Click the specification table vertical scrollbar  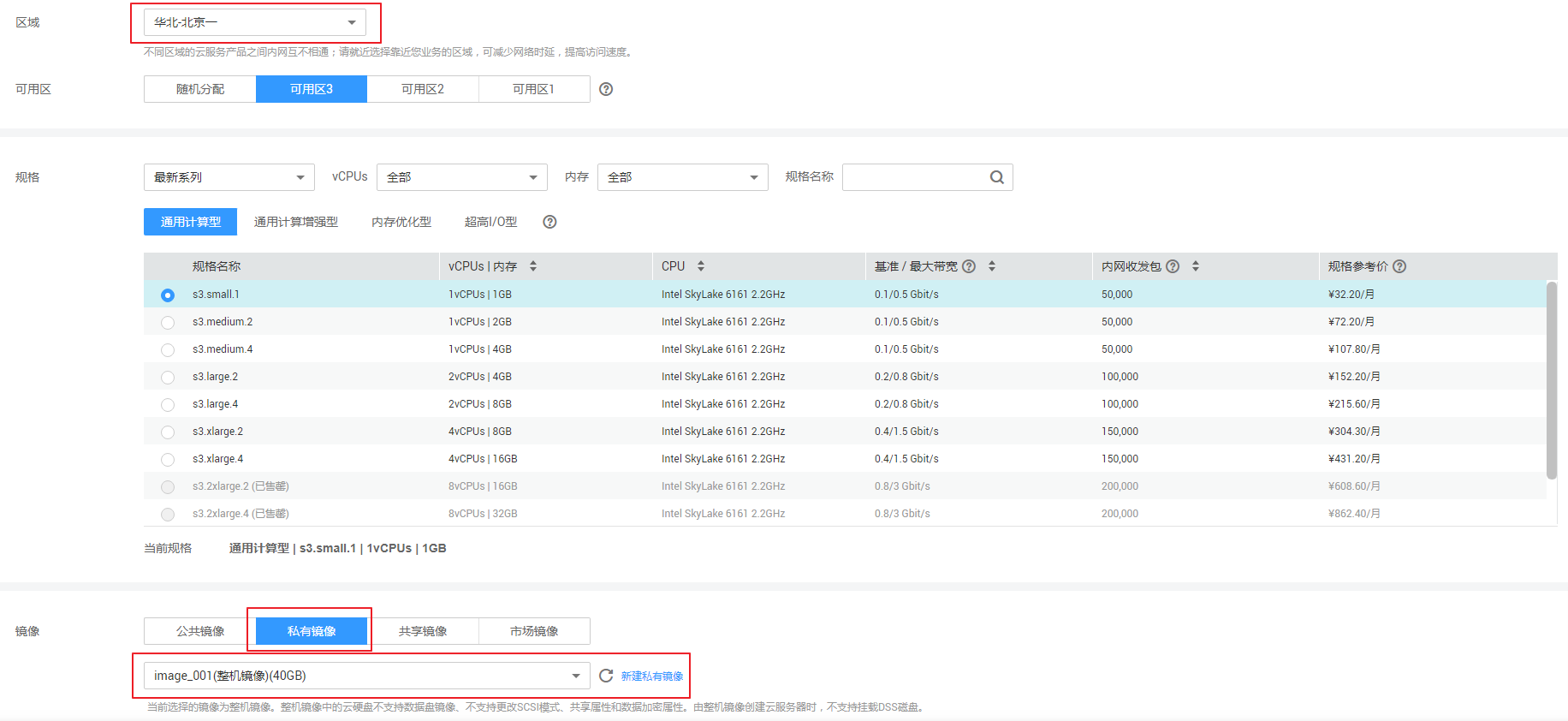pos(1552,380)
